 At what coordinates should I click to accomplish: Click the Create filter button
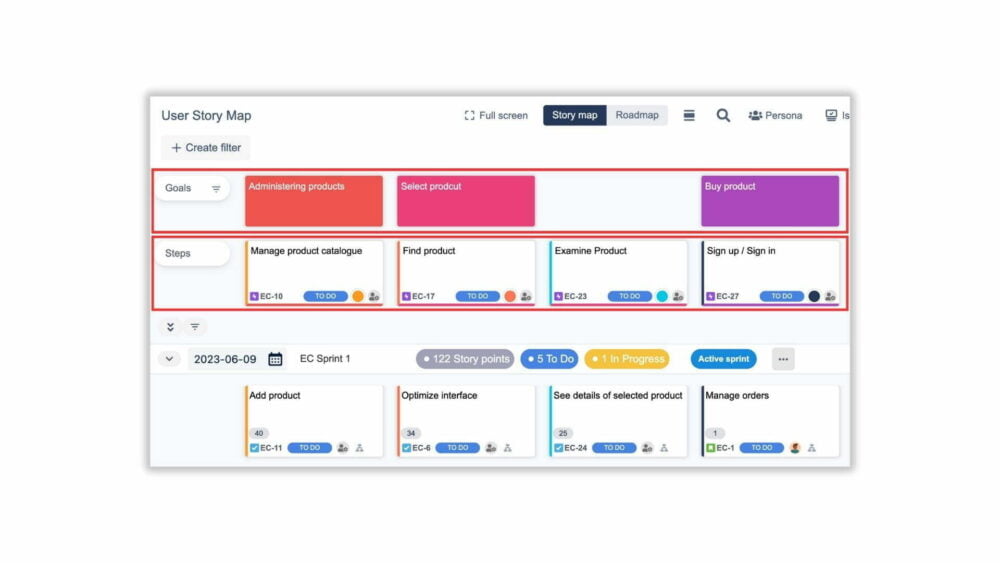coord(206,147)
